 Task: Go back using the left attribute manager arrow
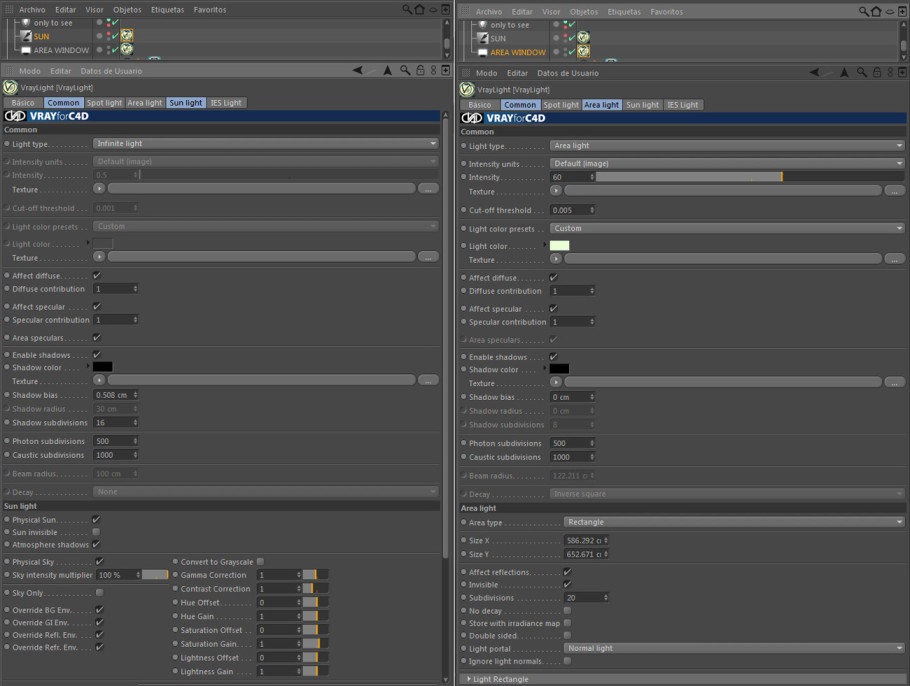click(x=358, y=70)
